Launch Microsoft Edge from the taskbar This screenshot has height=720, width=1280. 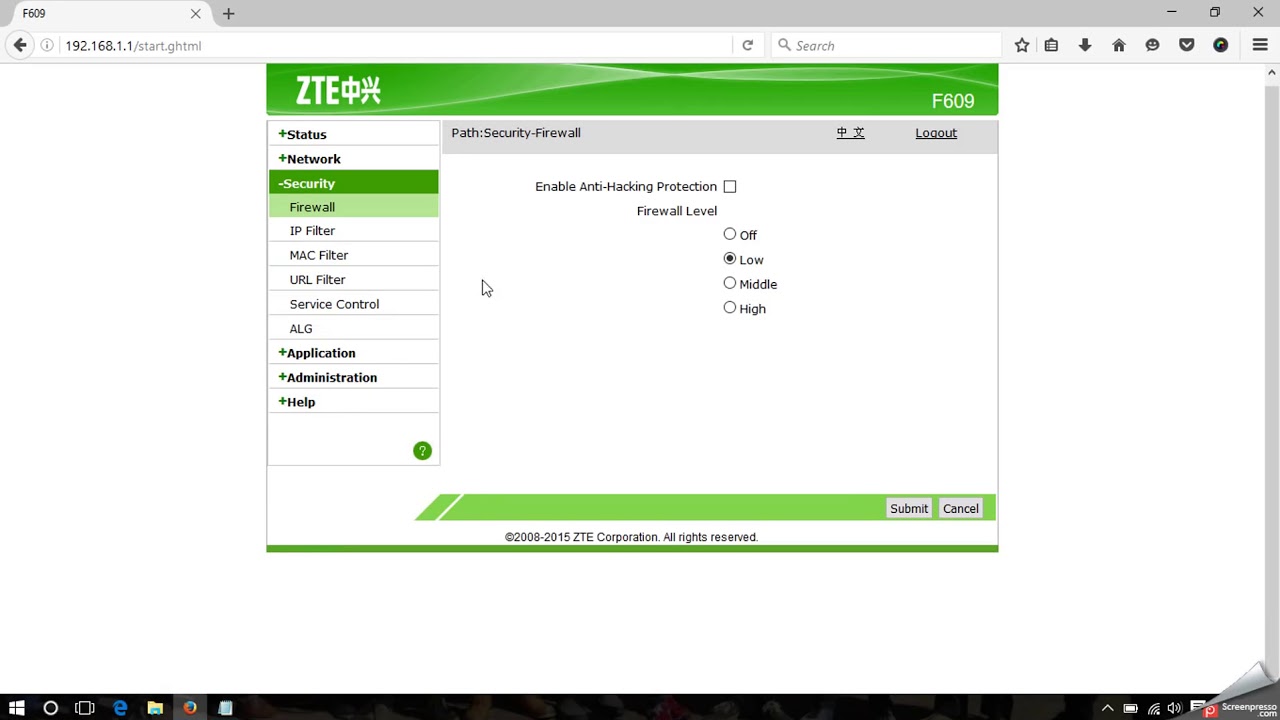coord(120,708)
